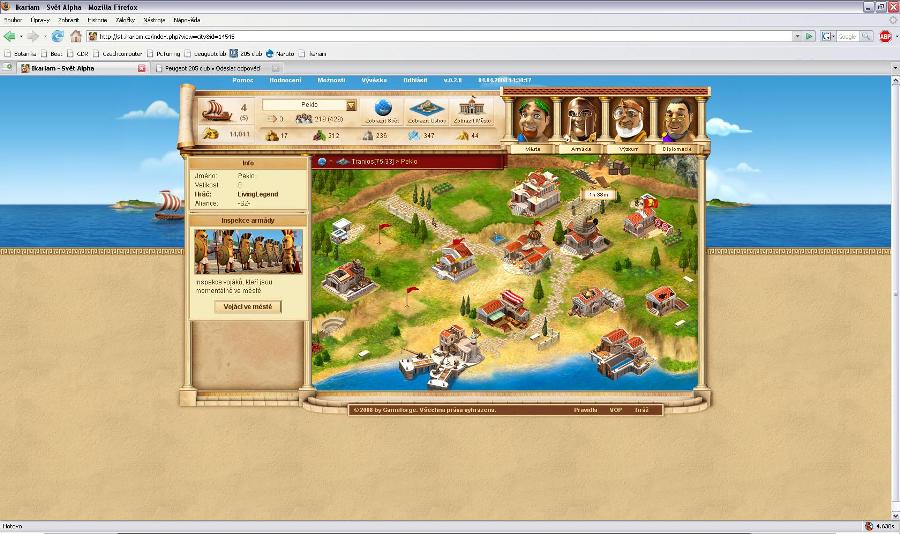The image size is (900, 534).
Task: Go to Firefox home page icon
Action: 76,36
